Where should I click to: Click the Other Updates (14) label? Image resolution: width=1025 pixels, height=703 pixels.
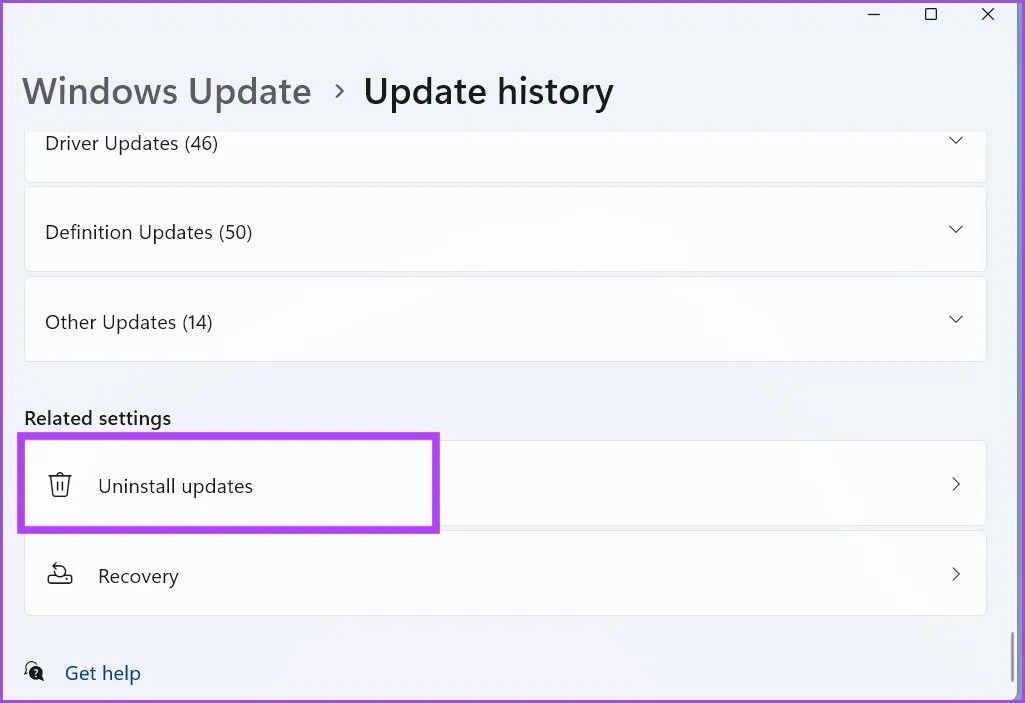point(128,322)
